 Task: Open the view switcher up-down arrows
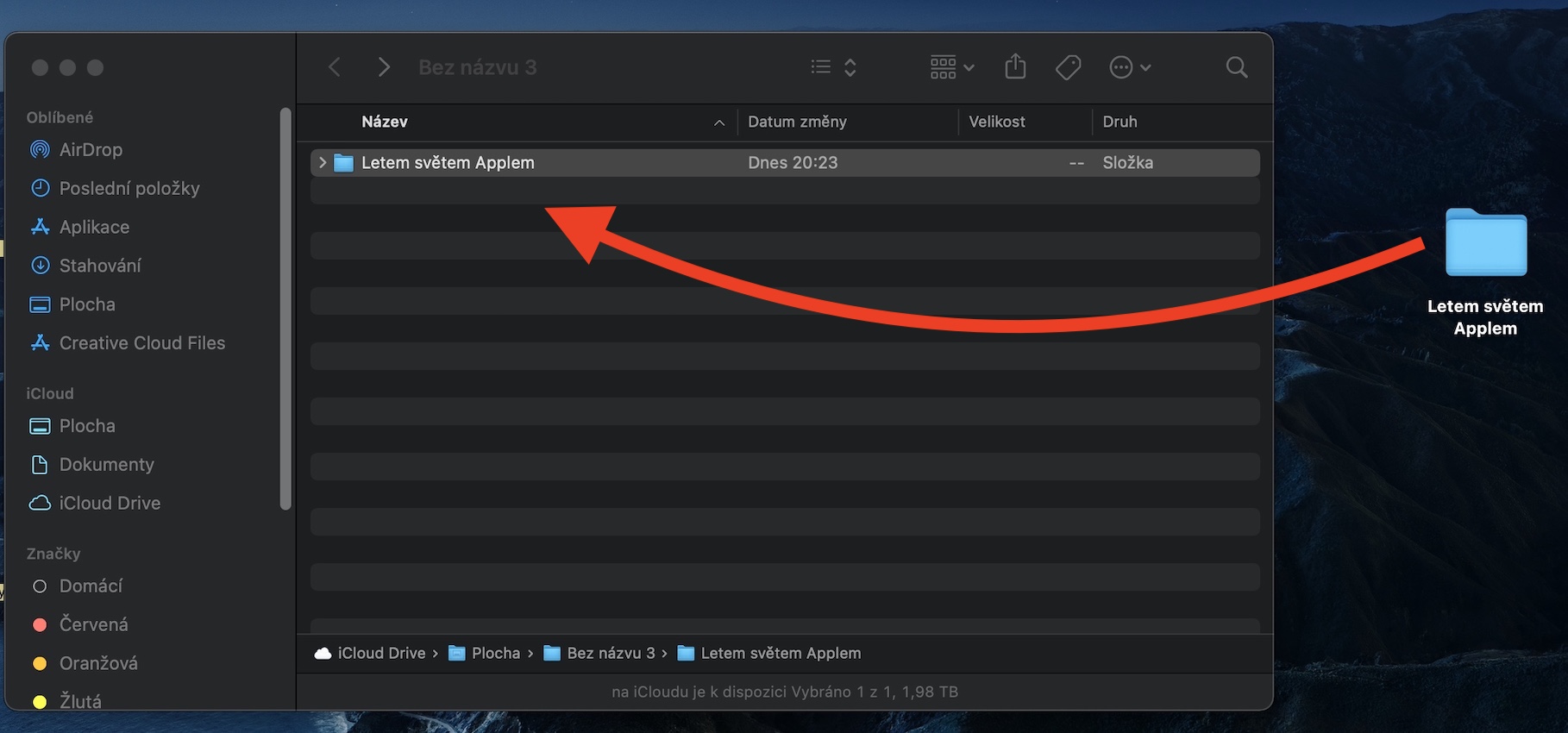[x=850, y=67]
